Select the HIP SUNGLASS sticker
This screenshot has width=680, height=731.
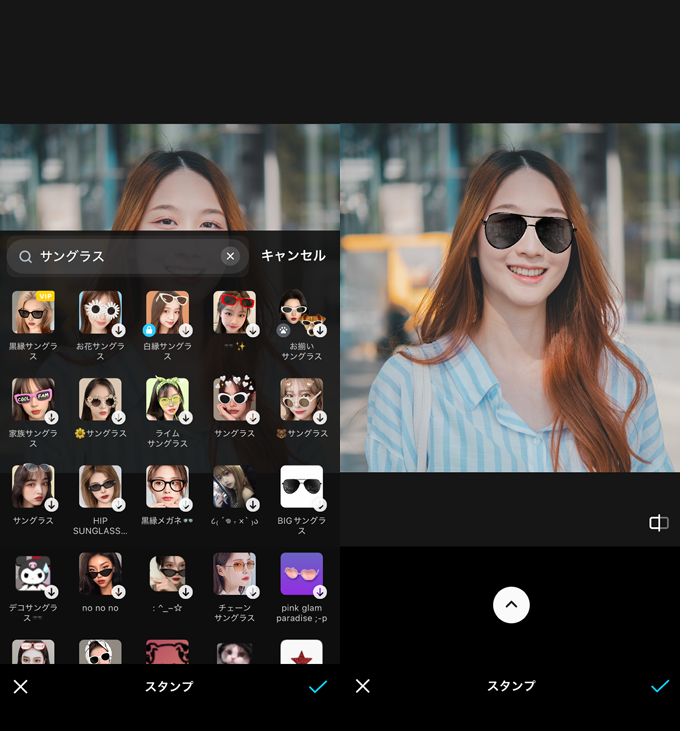tap(100, 487)
